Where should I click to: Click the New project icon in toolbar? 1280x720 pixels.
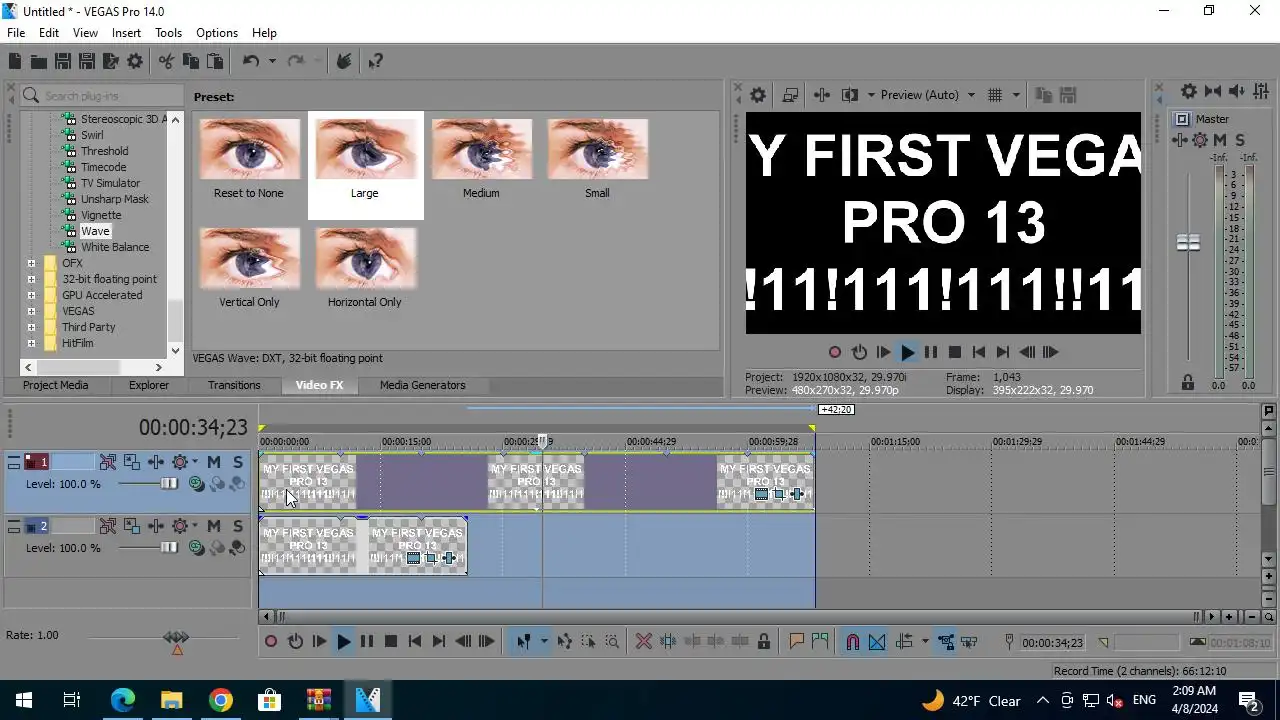point(15,62)
